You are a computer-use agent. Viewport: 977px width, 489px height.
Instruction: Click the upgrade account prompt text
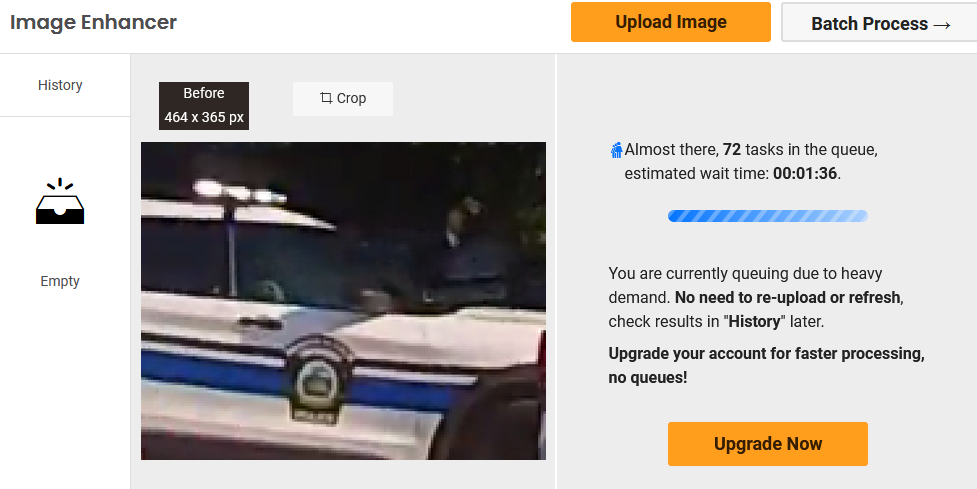(766, 365)
